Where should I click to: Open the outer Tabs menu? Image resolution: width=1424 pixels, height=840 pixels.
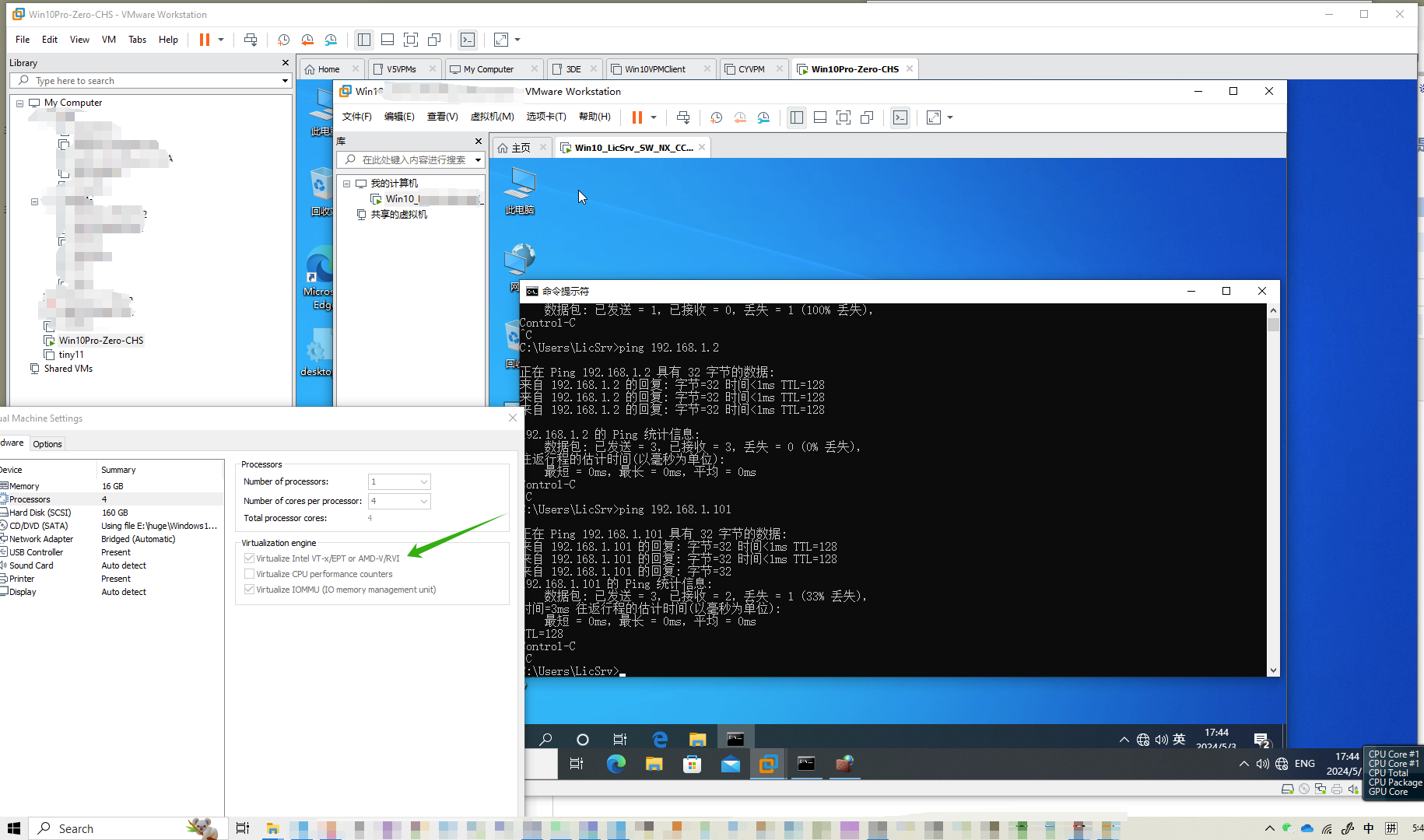click(138, 40)
